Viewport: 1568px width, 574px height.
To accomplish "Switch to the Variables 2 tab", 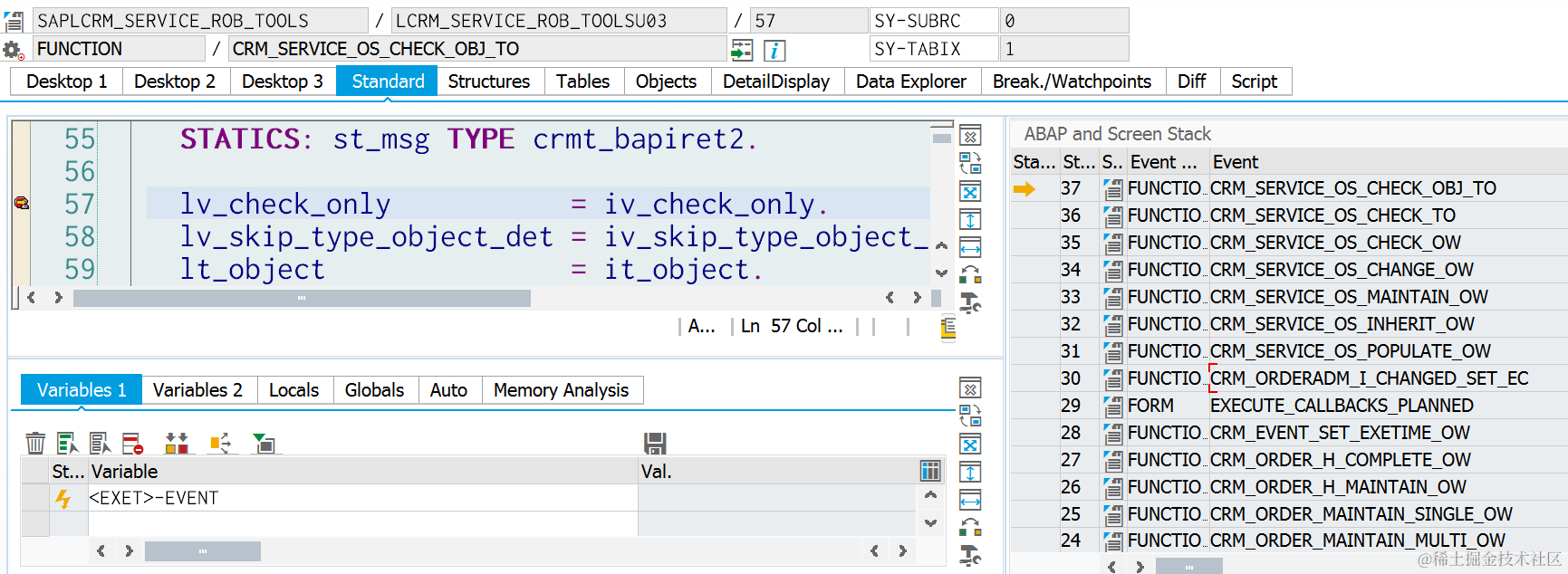I will [x=198, y=390].
